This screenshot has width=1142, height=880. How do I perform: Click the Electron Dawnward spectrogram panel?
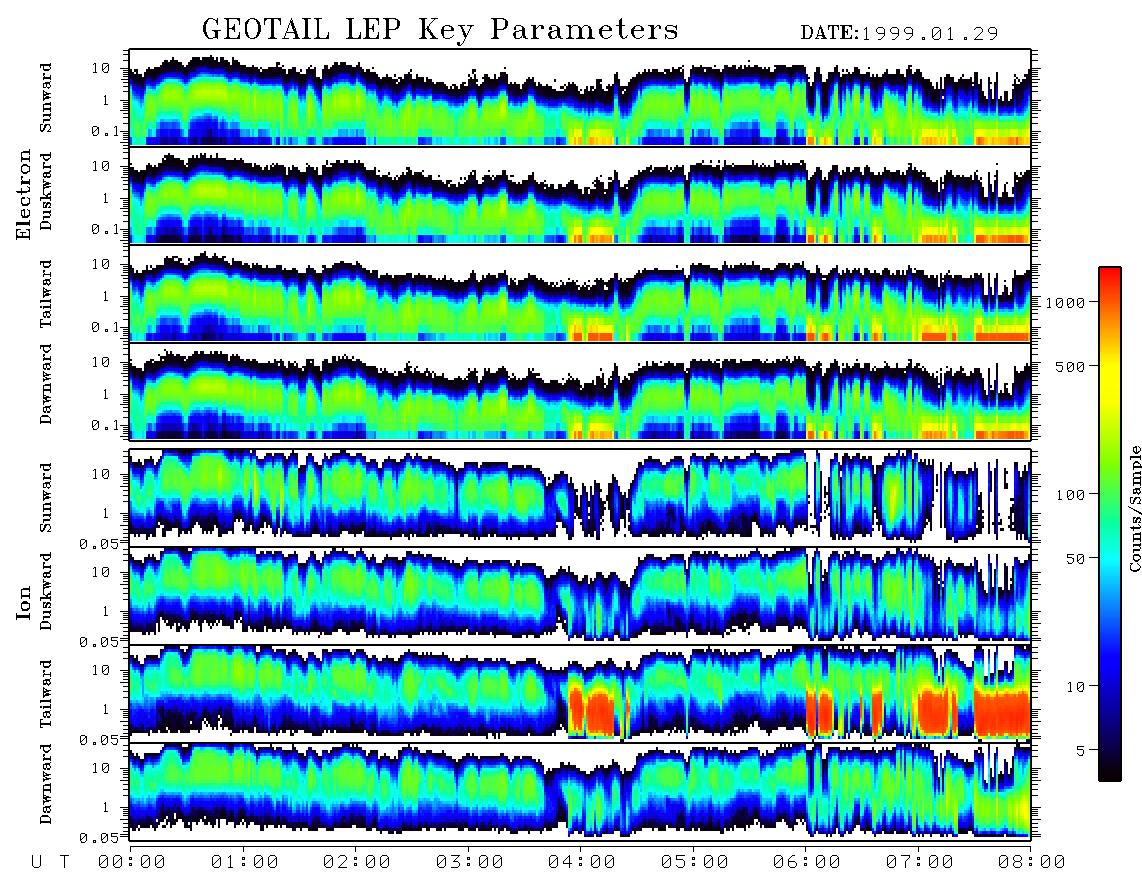pos(580,391)
